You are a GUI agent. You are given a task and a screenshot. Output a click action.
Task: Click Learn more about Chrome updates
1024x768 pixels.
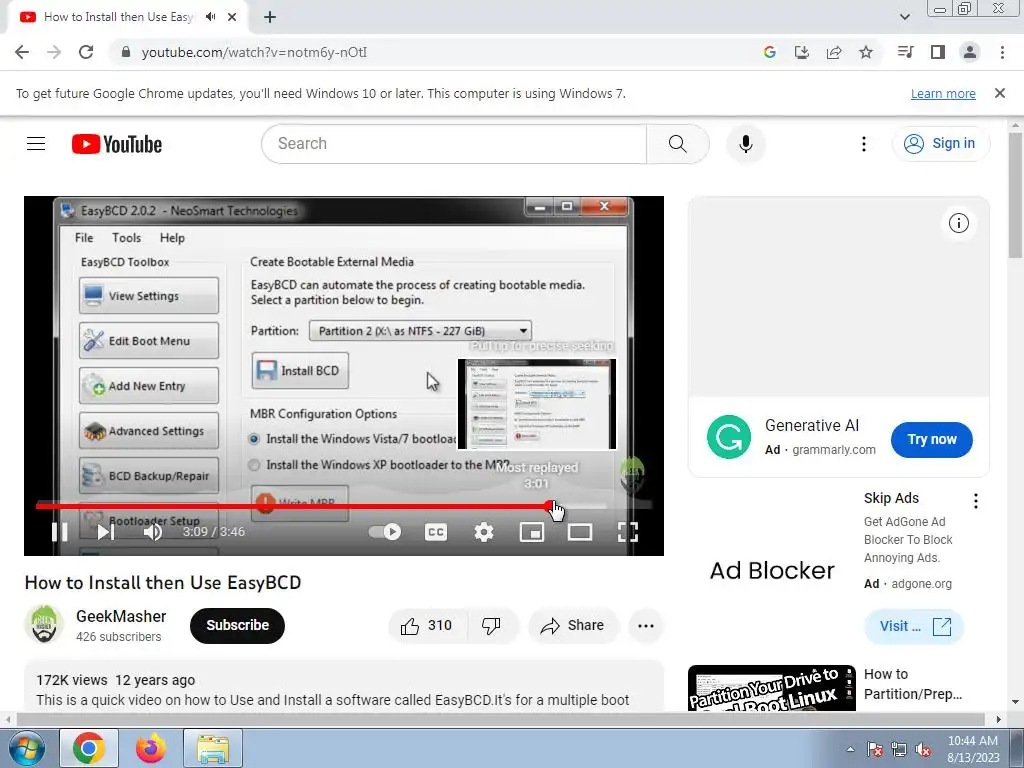point(943,93)
